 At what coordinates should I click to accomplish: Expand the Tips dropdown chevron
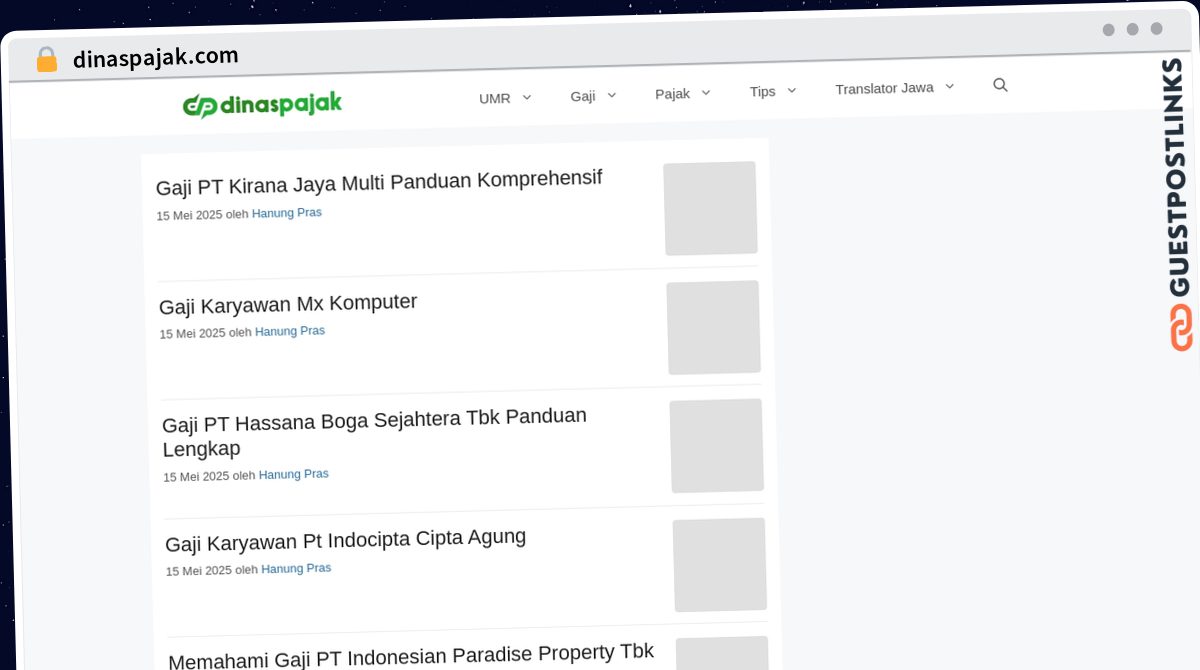click(x=790, y=90)
